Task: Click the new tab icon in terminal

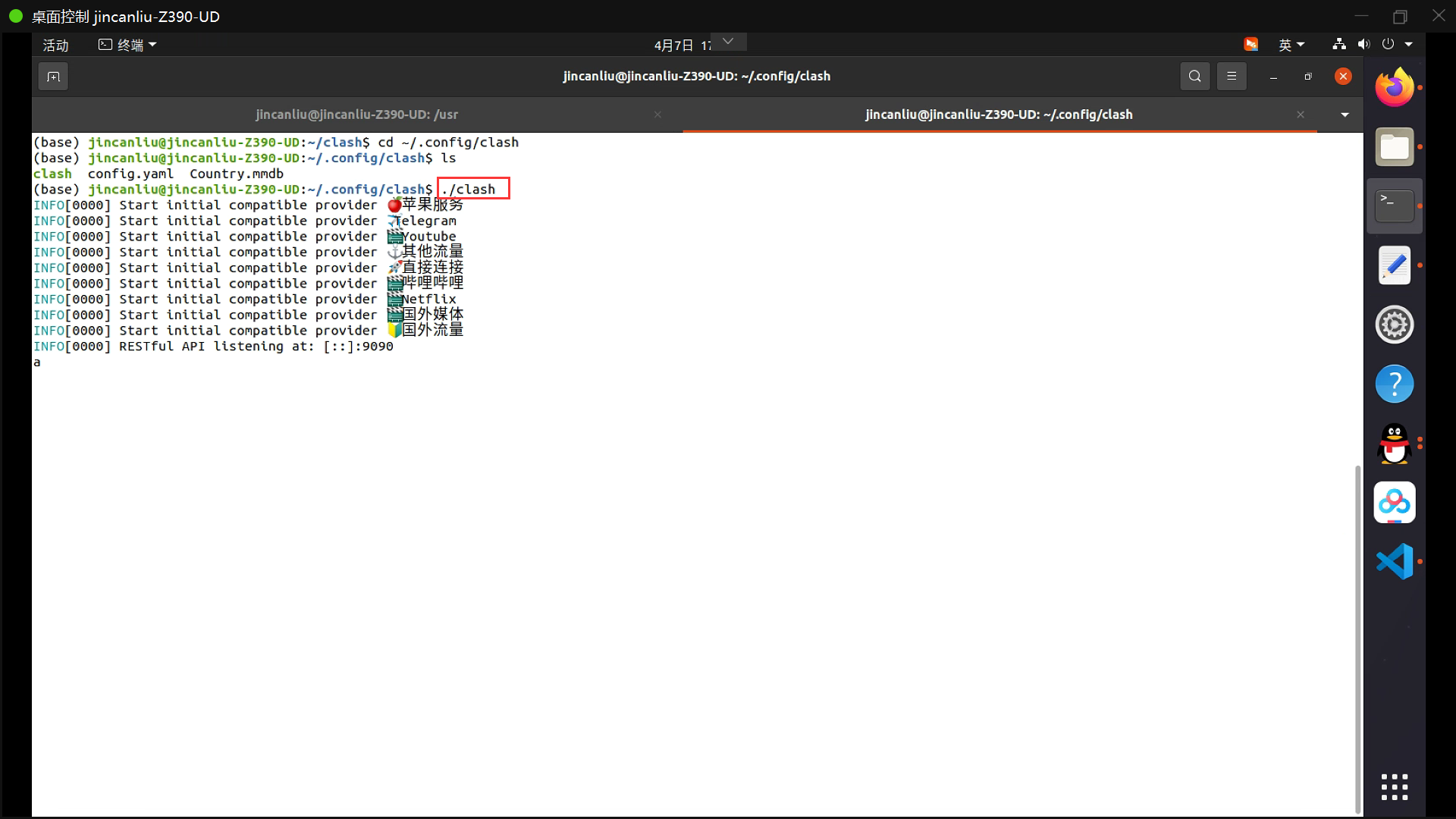Action: (x=53, y=77)
